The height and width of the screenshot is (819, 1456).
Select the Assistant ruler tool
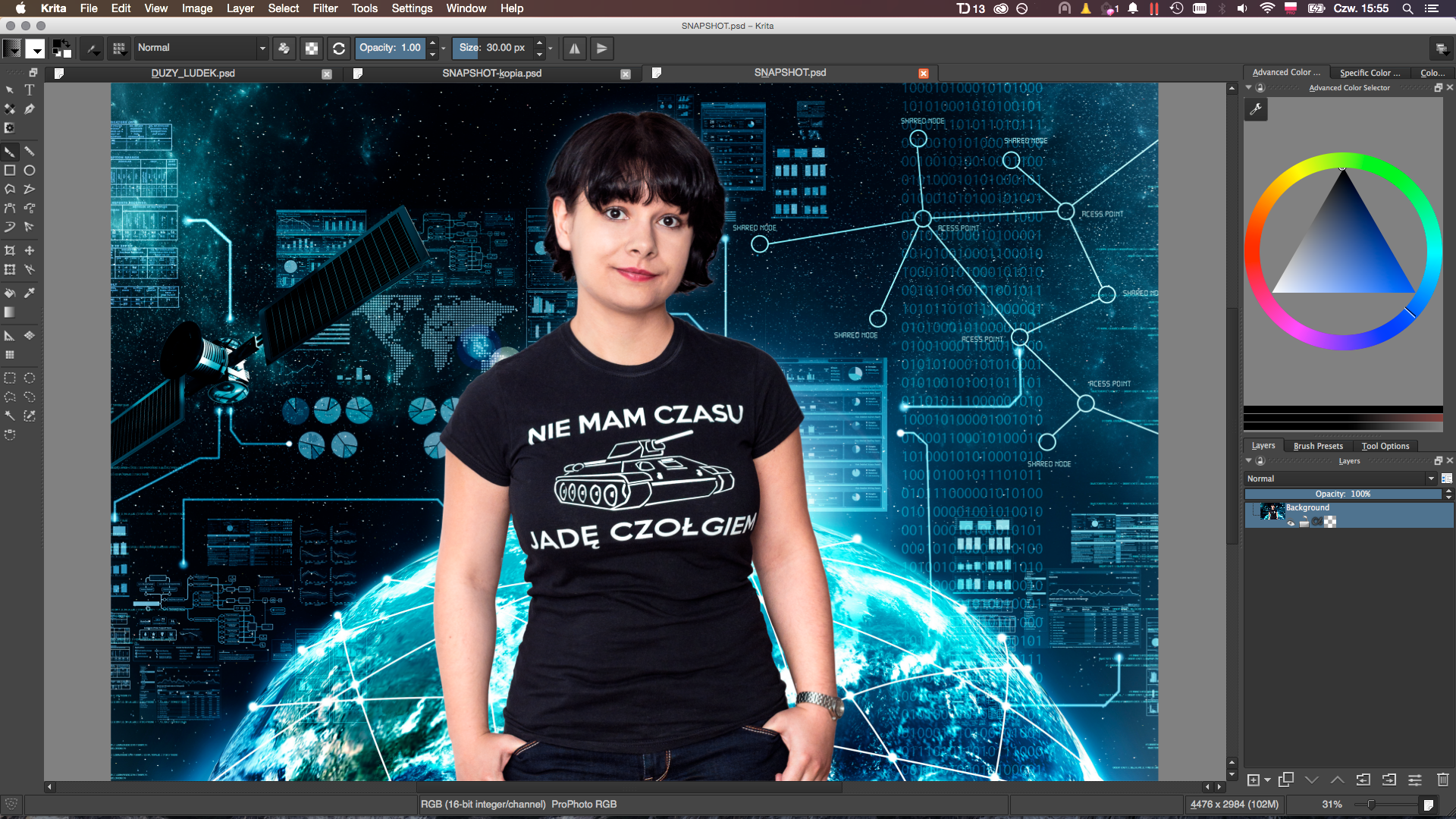pyautogui.click(x=10, y=335)
